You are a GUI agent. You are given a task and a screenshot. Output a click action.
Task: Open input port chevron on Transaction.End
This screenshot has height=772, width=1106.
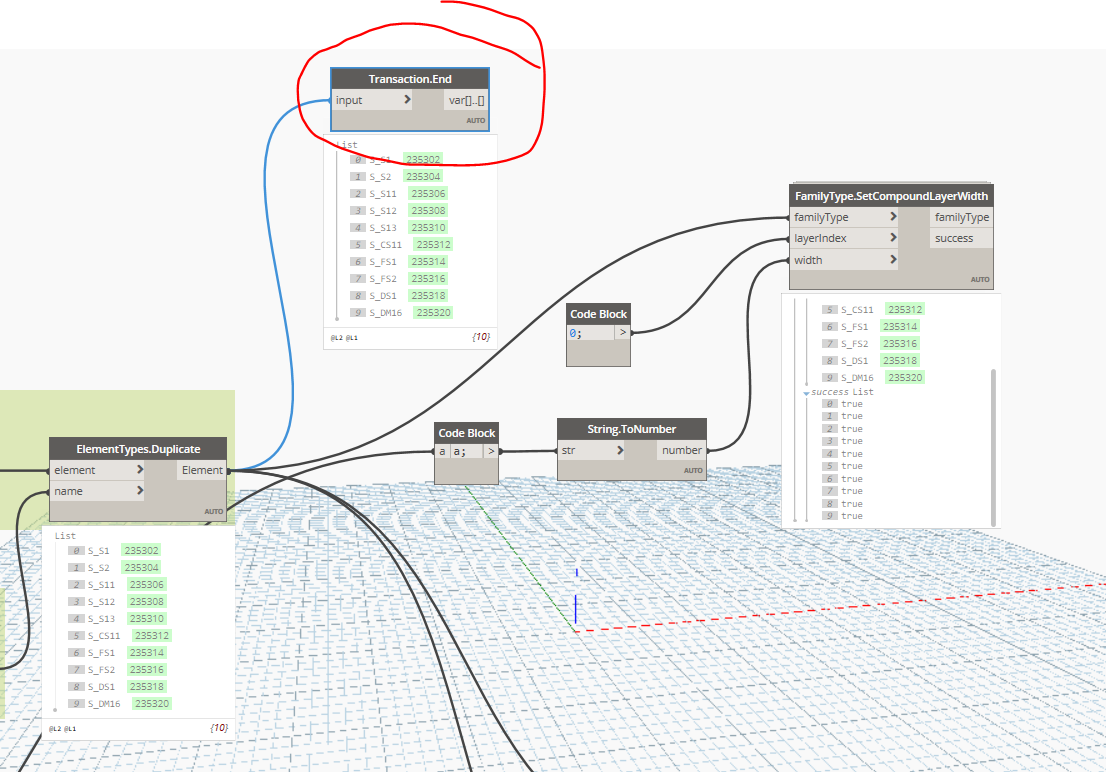tap(407, 99)
